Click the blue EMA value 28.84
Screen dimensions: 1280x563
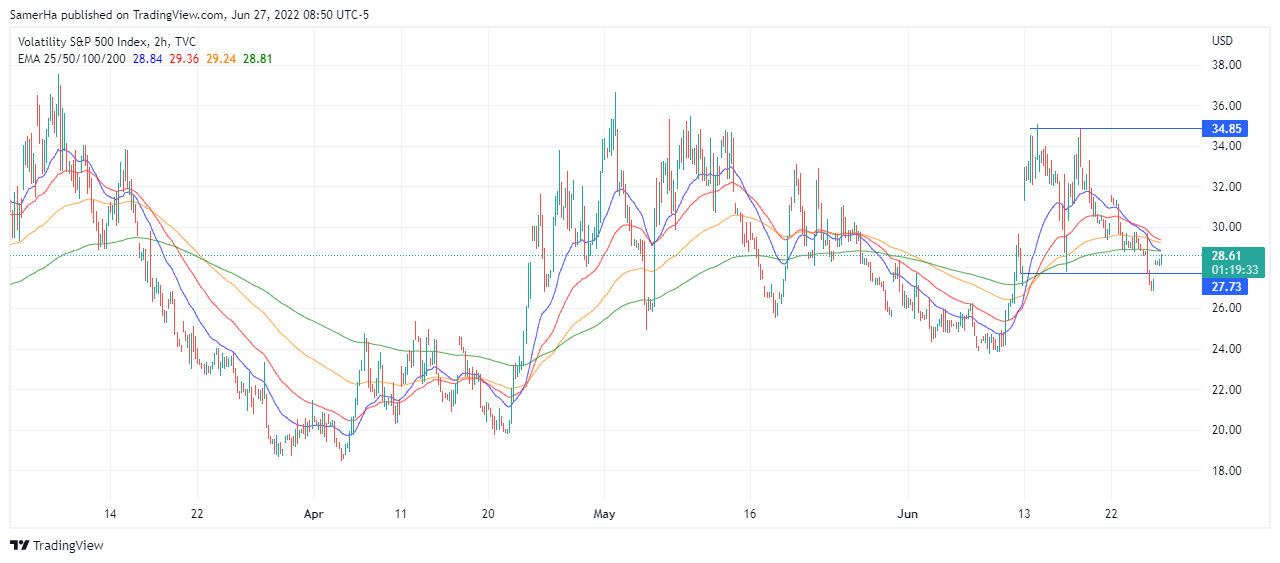click(149, 59)
